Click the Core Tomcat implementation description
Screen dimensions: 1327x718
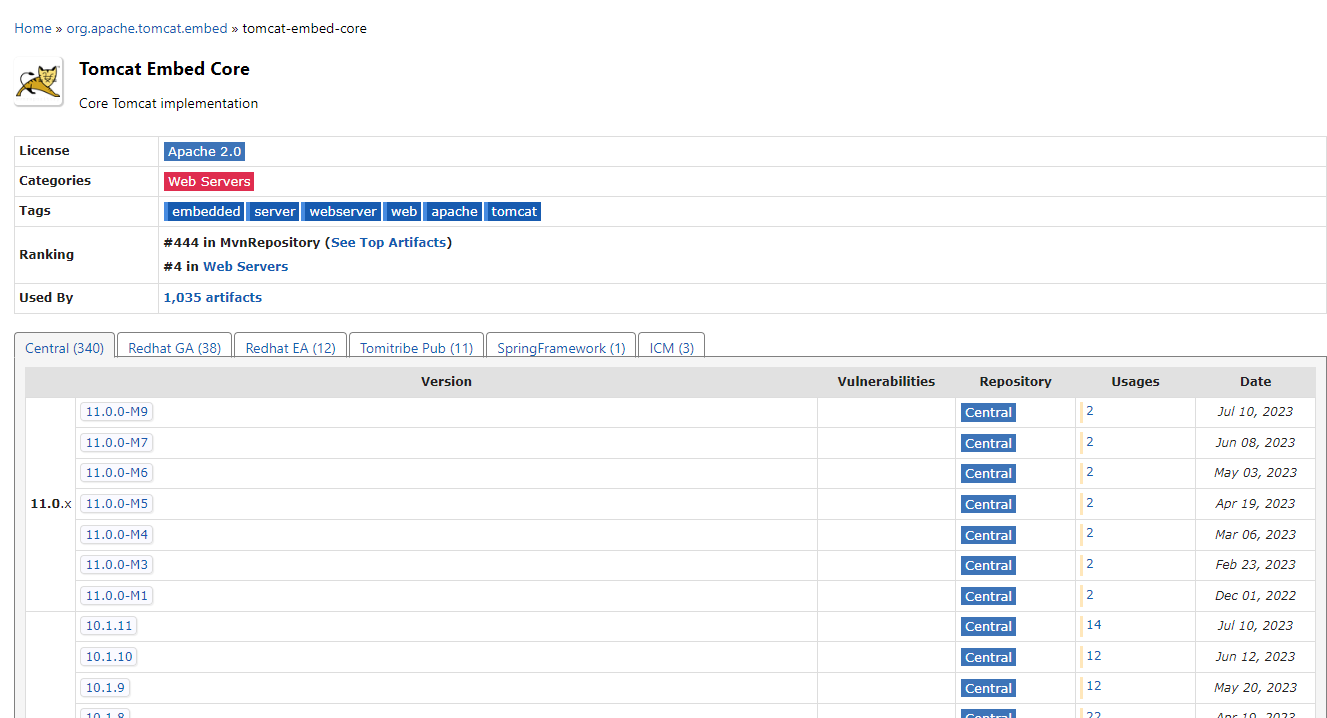(x=168, y=103)
